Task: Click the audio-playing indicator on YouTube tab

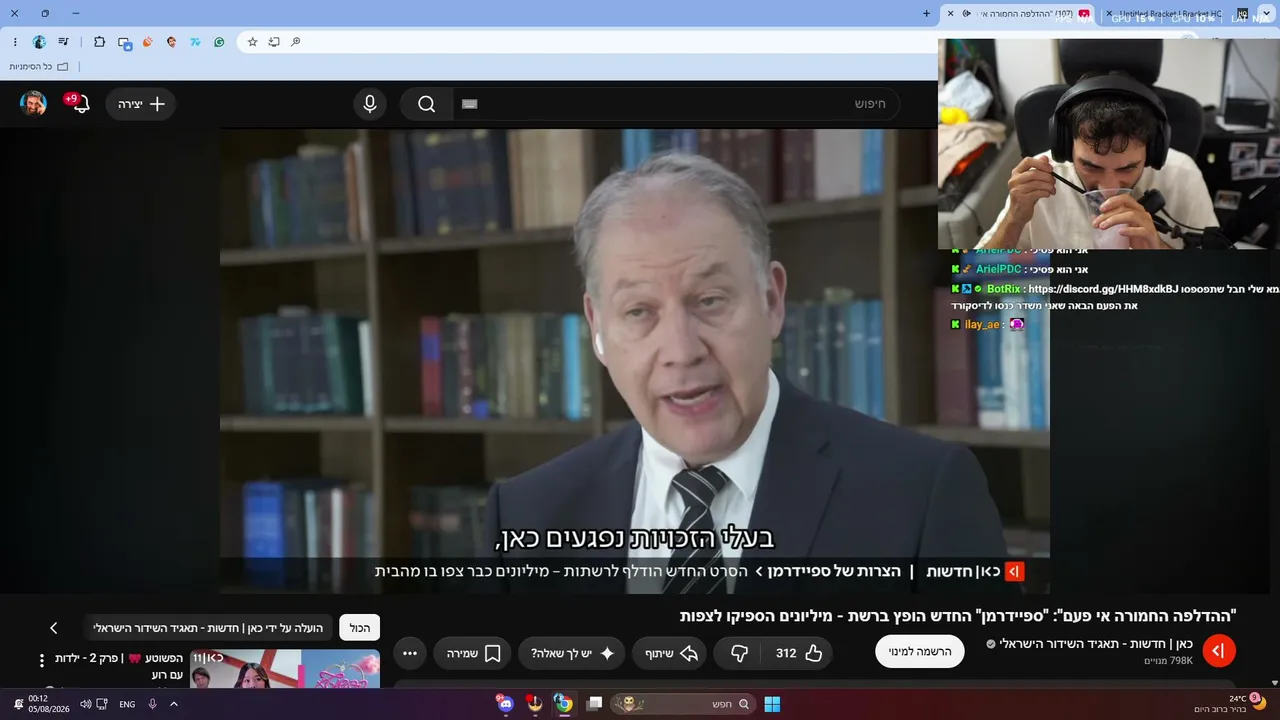Action: (x=966, y=14)
